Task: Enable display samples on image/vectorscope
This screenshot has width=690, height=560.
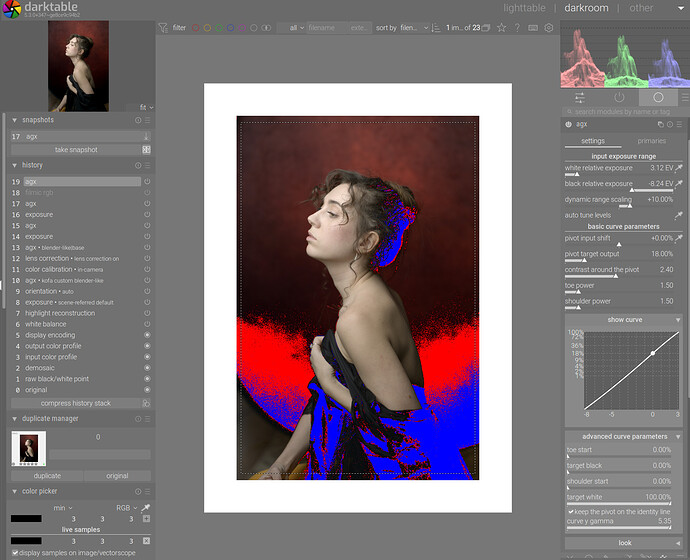Action: [15, 552]
